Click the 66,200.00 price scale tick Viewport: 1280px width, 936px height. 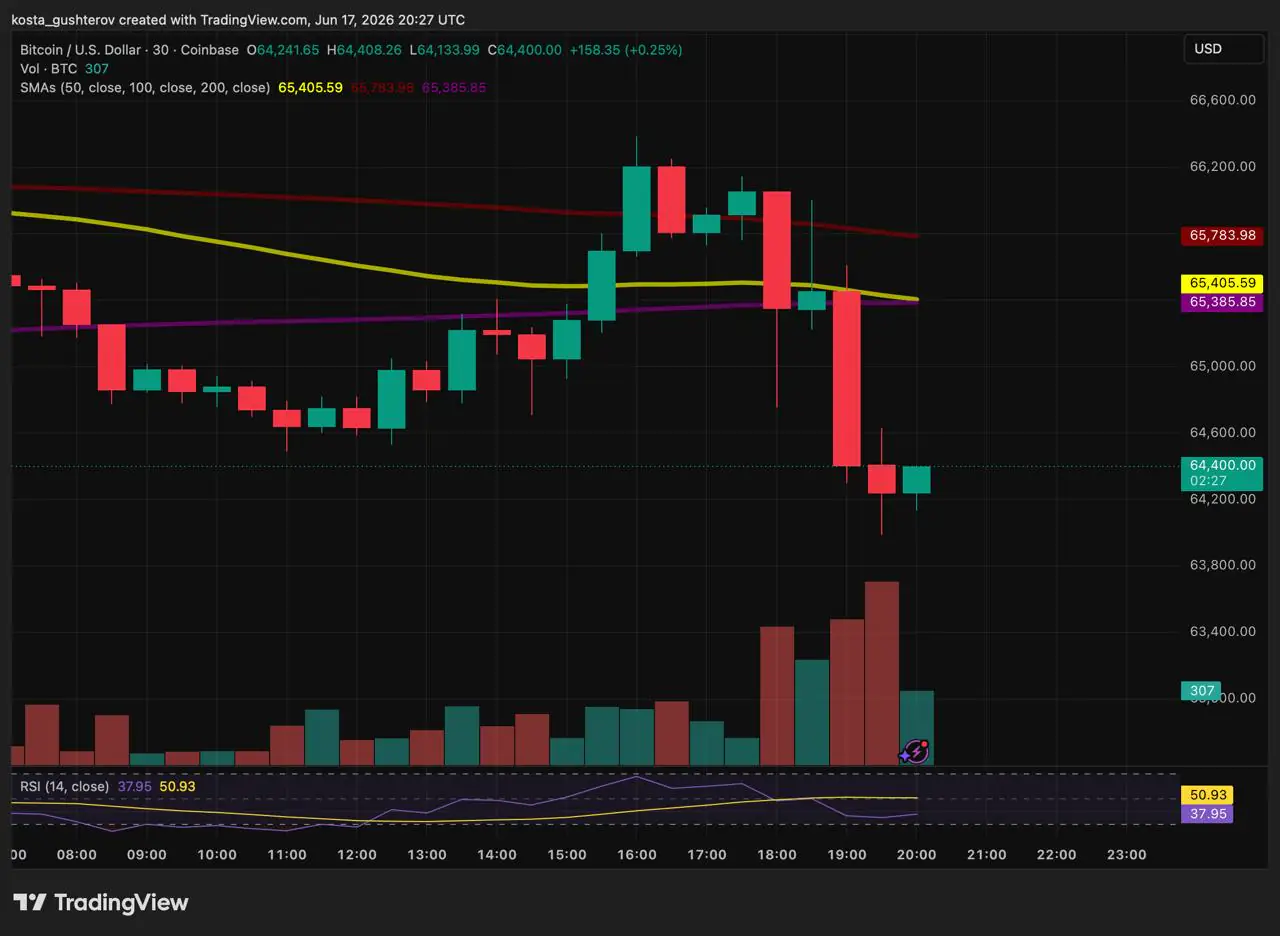point(1222,166)
